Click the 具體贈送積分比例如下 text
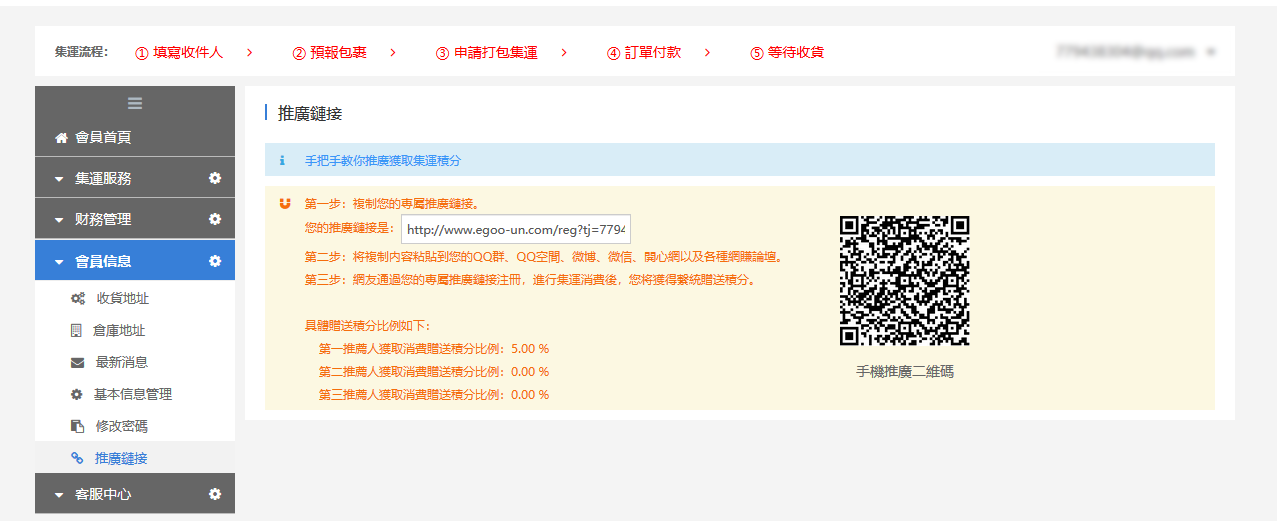 367,325
